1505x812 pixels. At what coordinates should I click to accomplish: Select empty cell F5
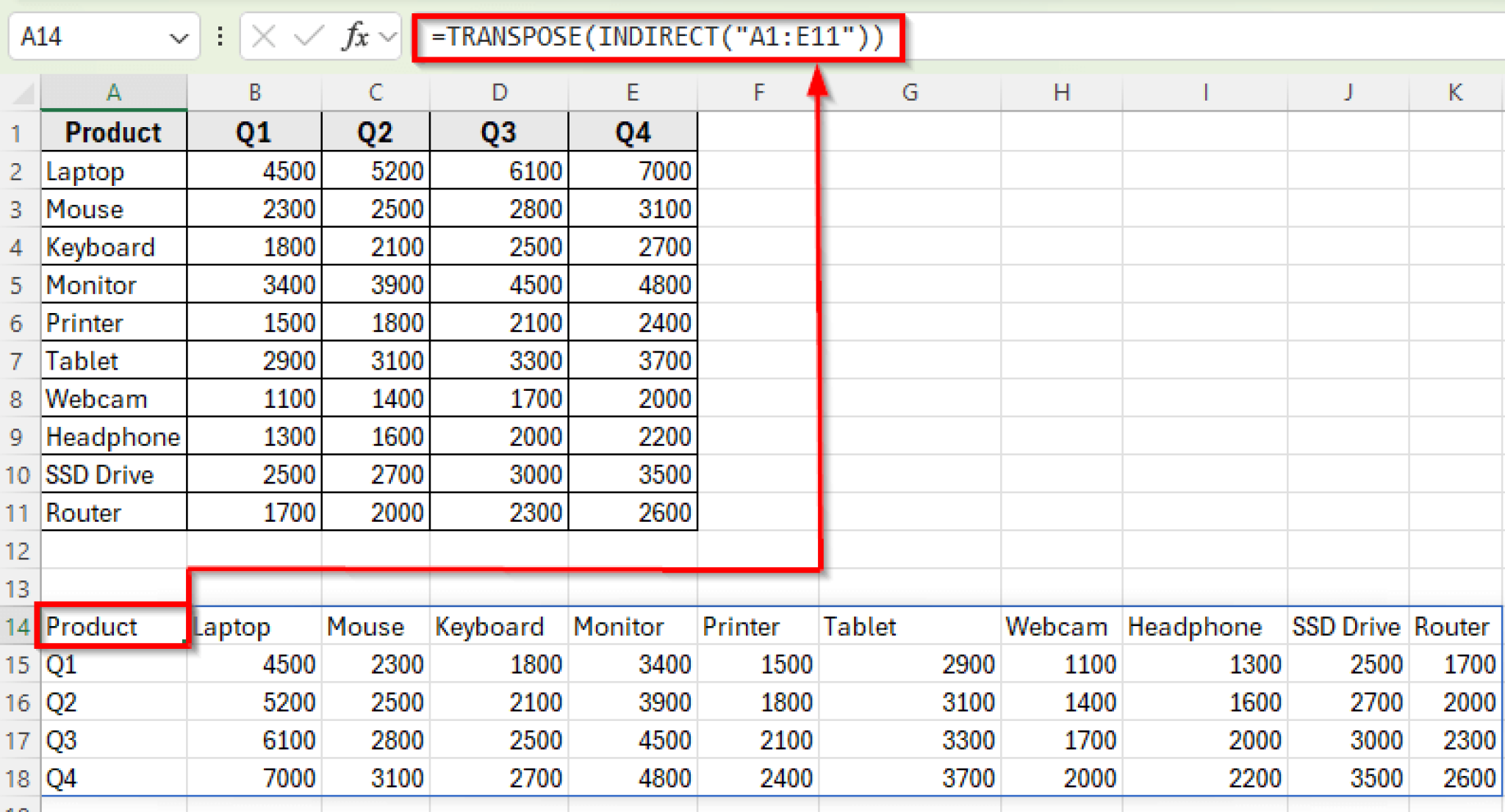[x=758, y=284]
